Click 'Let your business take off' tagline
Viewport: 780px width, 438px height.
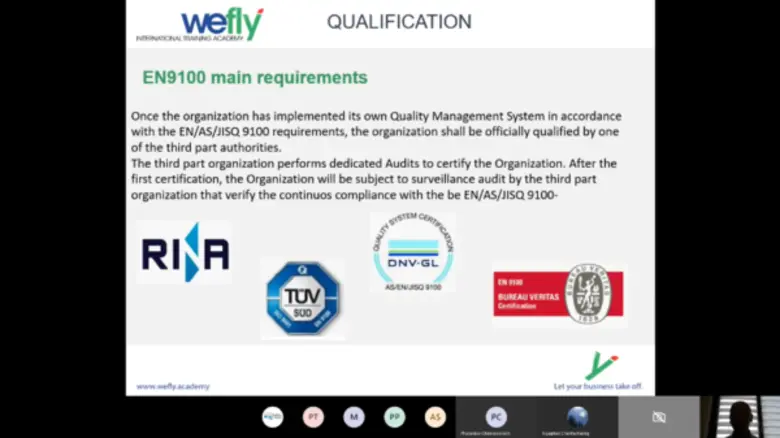(597, 386)
